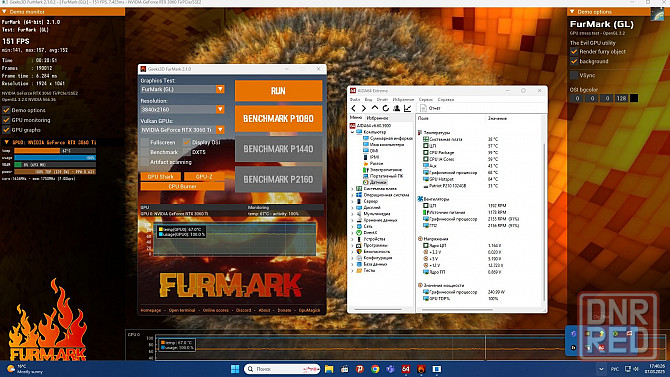Toggle the GPU monitoring checkbox
This screenshot has width=670, height=377.
pos(6,120)
